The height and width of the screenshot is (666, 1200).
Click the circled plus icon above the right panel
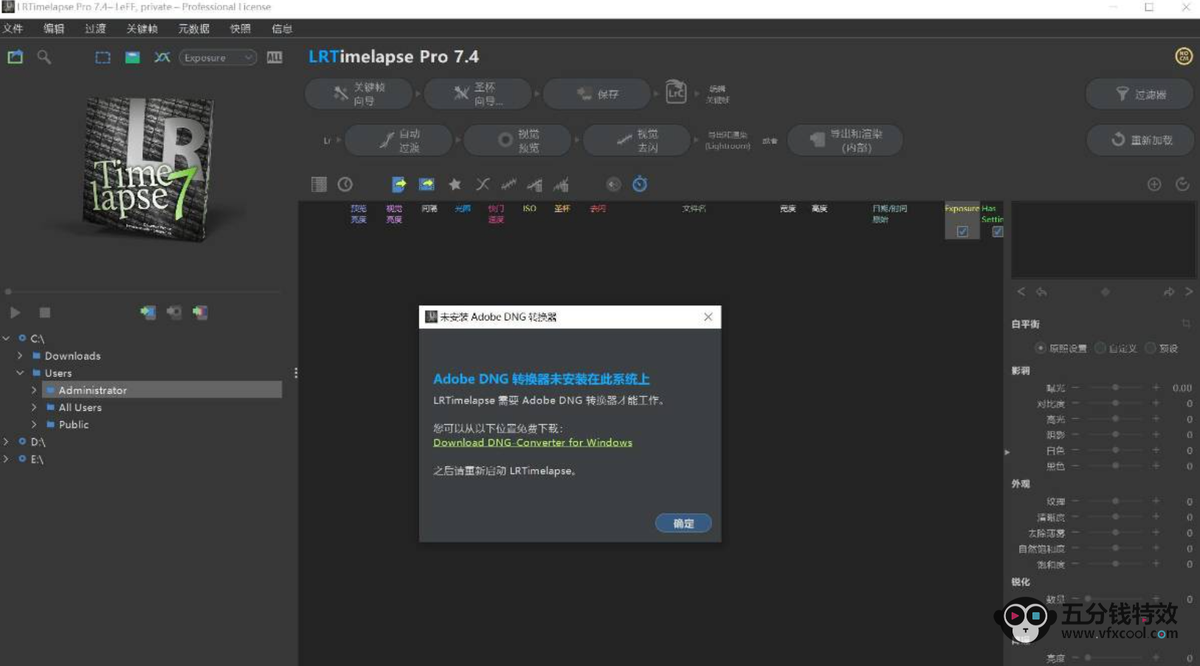pyautogui.click(x=1154, y=184)
